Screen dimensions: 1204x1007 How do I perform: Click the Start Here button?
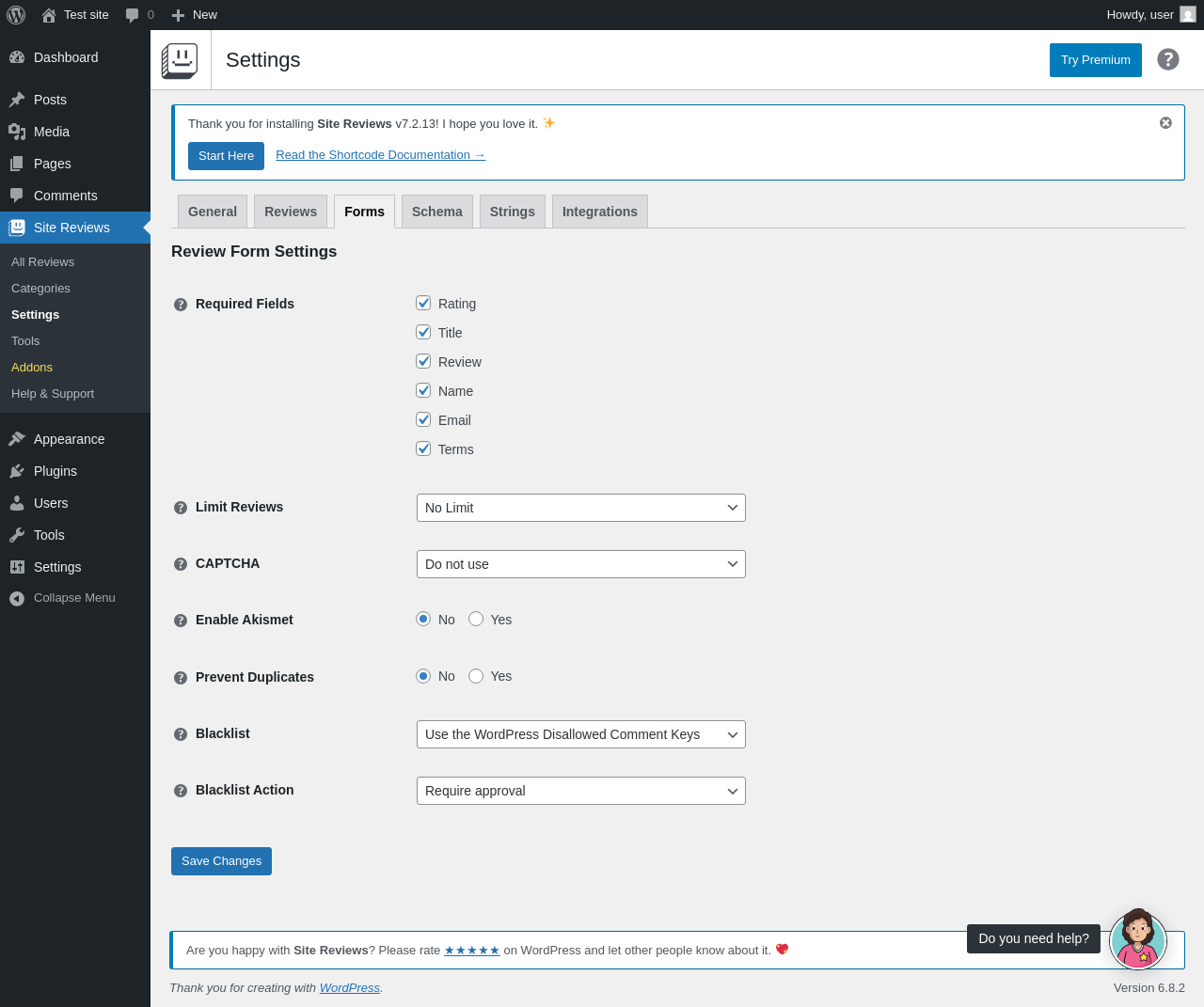226,156
